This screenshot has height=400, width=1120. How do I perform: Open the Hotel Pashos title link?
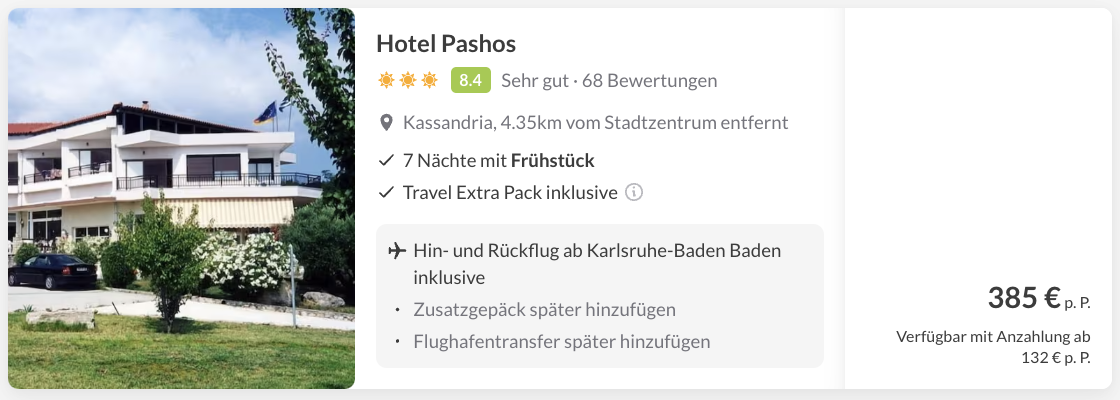[446, 44]
